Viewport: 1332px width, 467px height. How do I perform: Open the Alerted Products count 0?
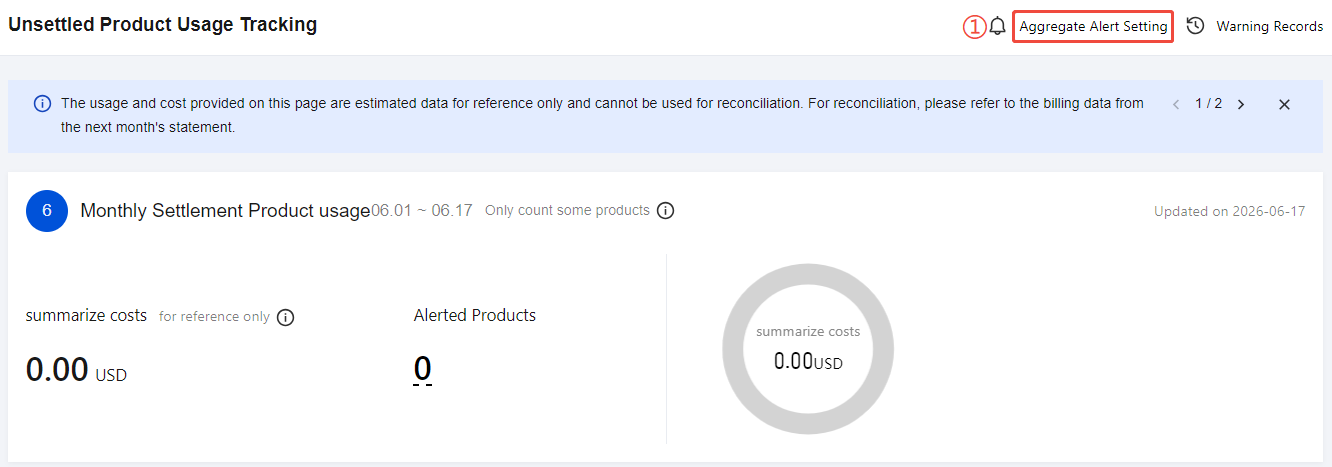tap(423, 369)
